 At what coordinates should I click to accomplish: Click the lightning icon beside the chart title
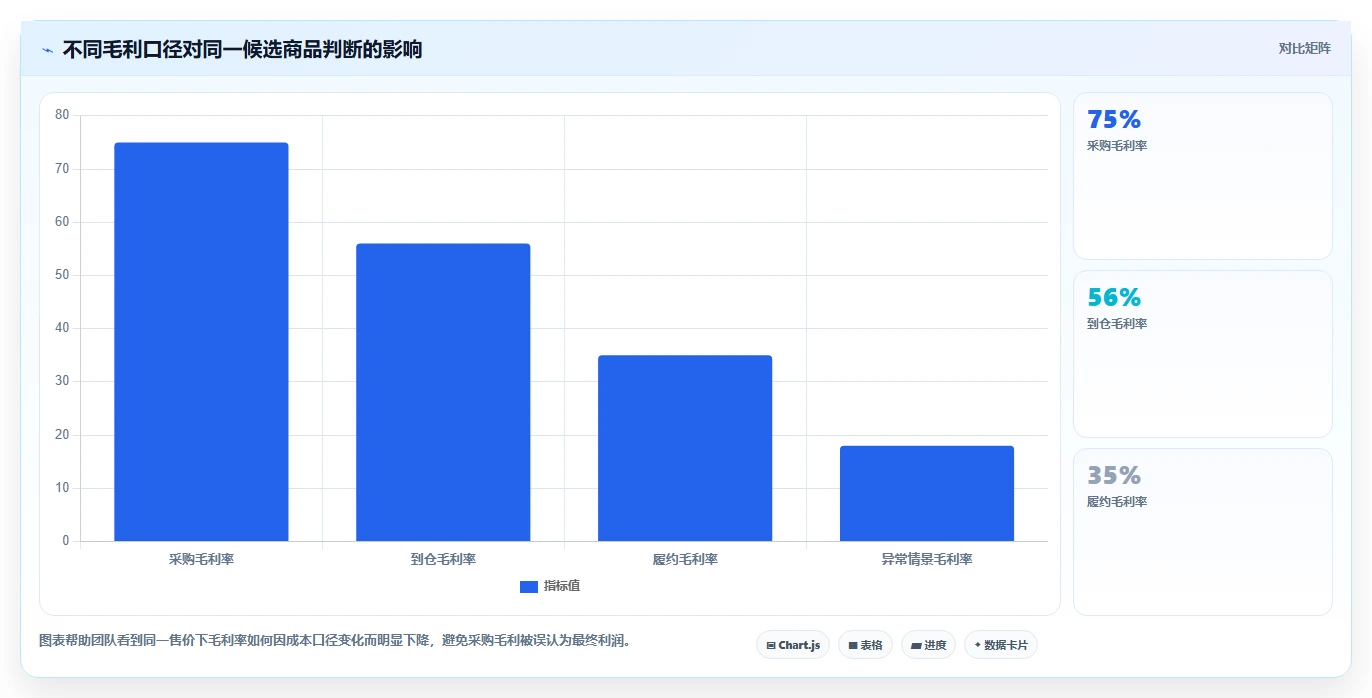point(47,49)
